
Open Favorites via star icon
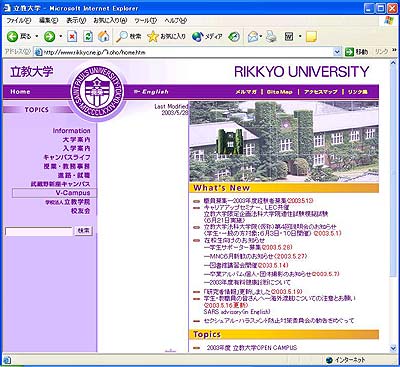point(153,36)
